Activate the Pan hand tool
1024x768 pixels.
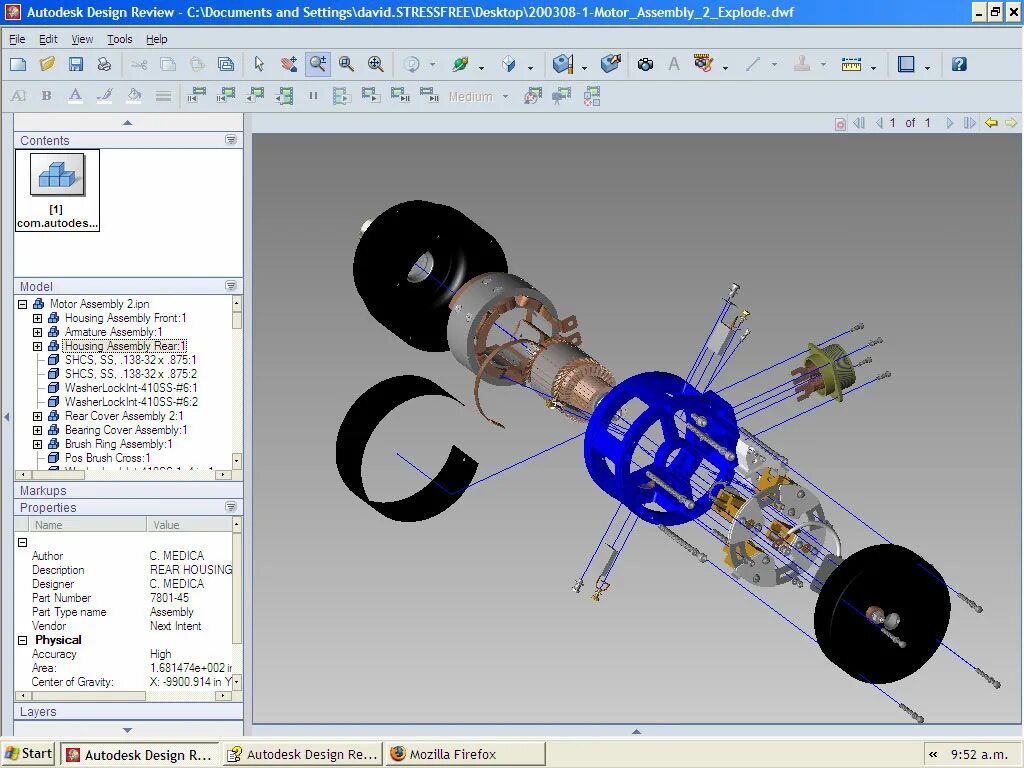pyautogui.click(x=289, y=64)
